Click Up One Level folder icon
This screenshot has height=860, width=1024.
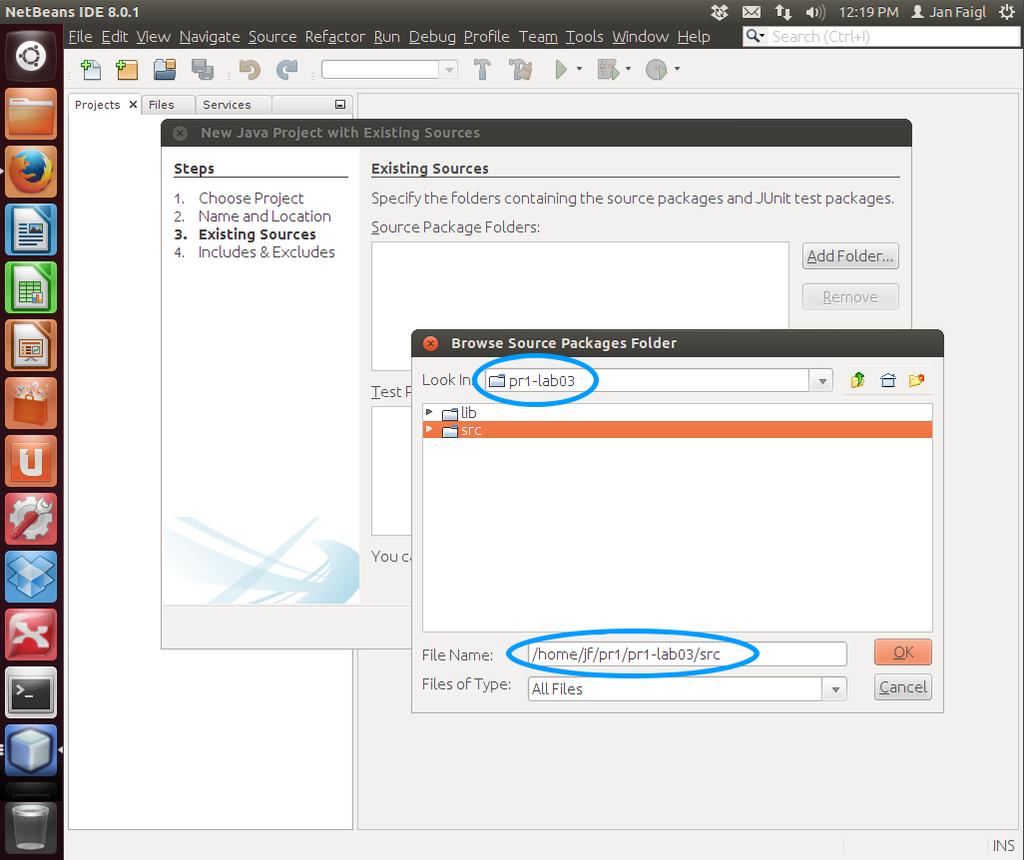857,380
